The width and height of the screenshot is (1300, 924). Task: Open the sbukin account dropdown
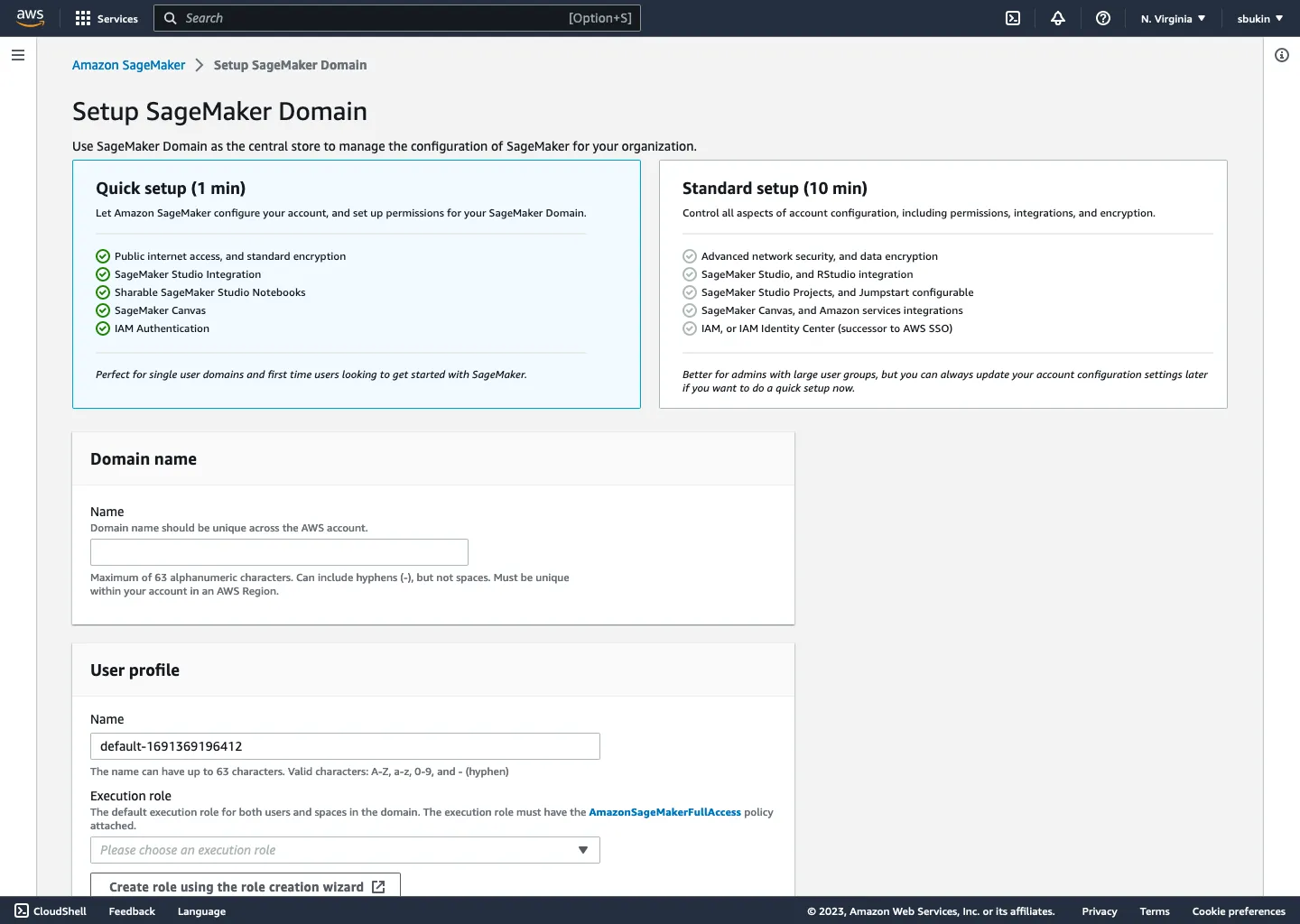coord(1259,18)
